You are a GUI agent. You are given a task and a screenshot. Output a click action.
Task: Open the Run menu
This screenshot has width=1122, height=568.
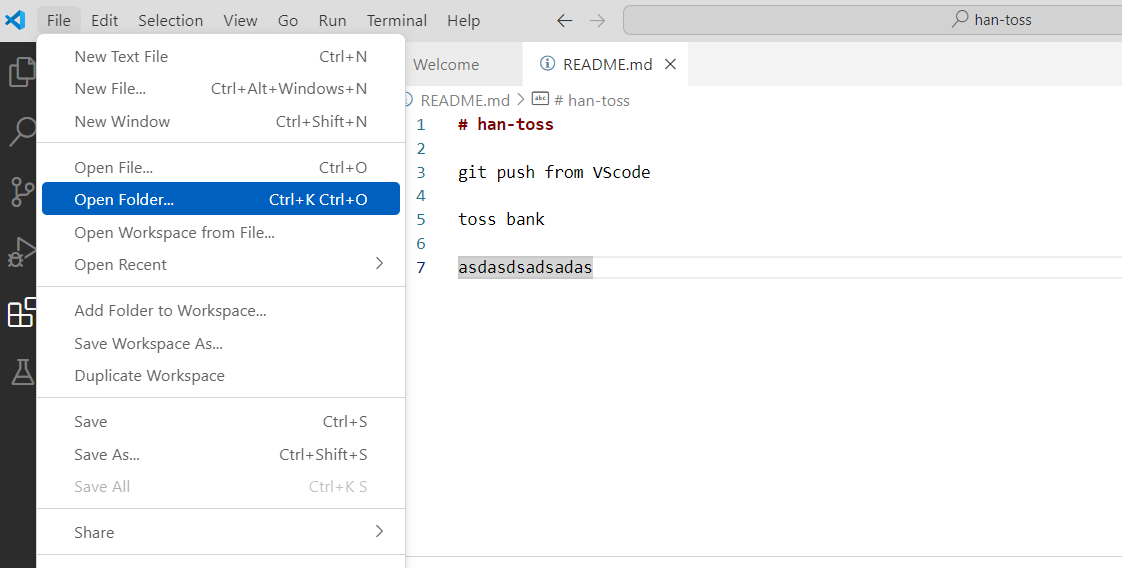point(333,21)
